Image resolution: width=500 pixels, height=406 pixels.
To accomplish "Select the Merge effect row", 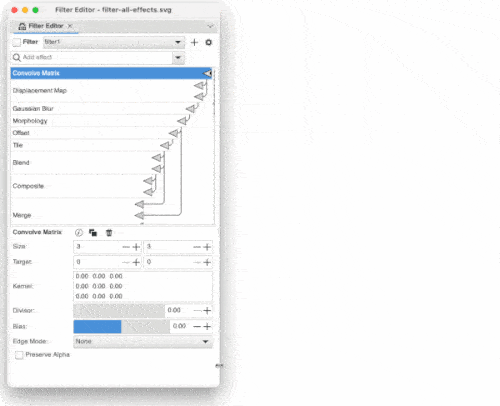I will [73, 215].
